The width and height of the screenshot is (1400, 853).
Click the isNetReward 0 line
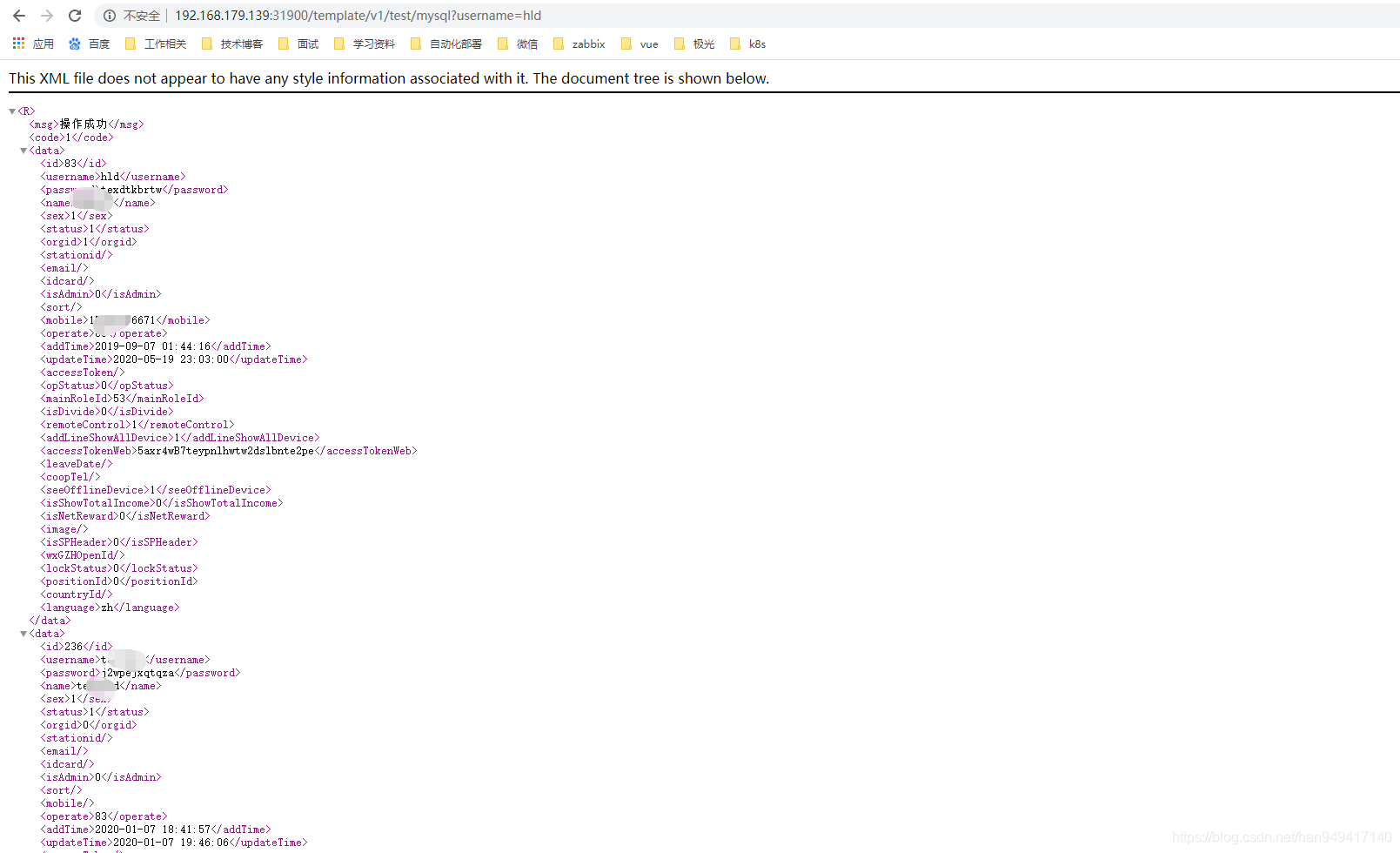pyautogui.click(x=125, y=516)
